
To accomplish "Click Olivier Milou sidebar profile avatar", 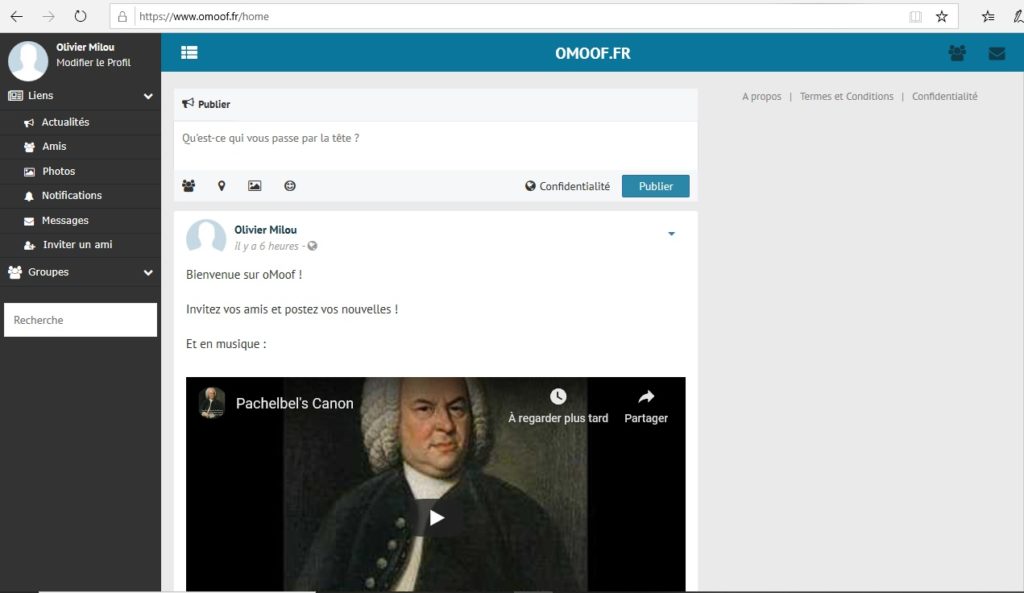I will [28, 61].
